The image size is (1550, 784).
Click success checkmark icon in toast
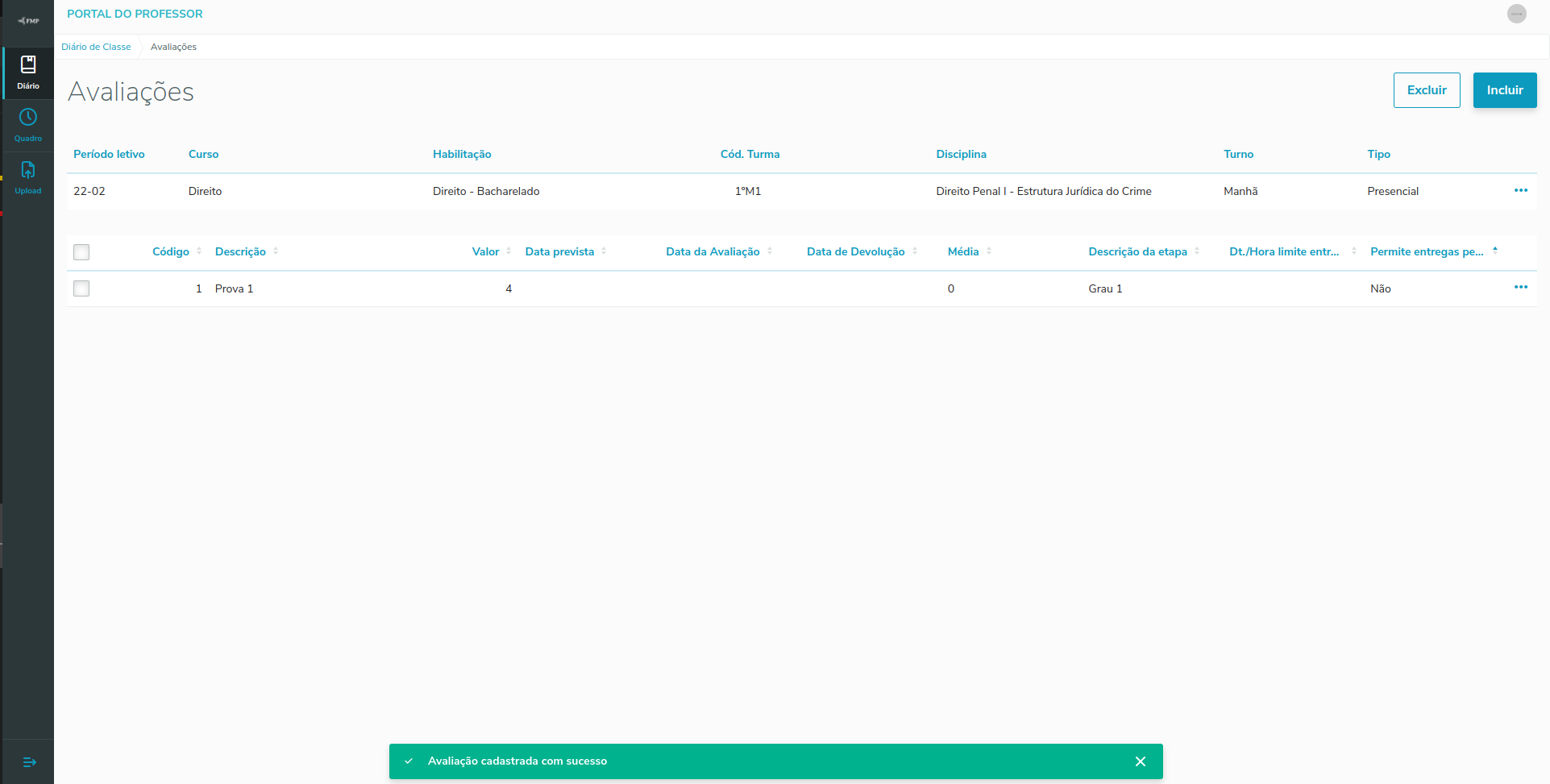click(x=409, y=761)
